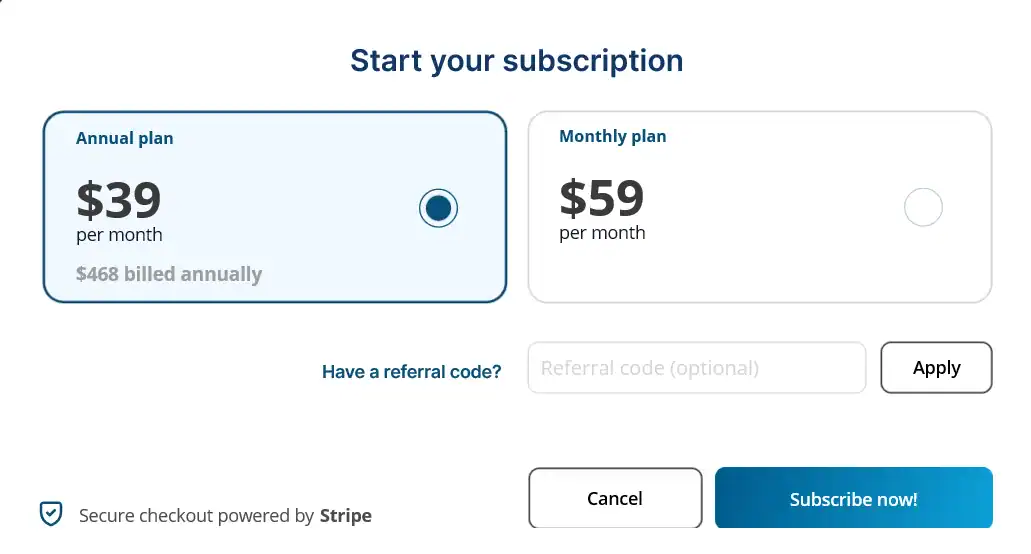1031x554 pixels.
Task: Click 'per month' under the $39 price
Action: pos(119,236)
